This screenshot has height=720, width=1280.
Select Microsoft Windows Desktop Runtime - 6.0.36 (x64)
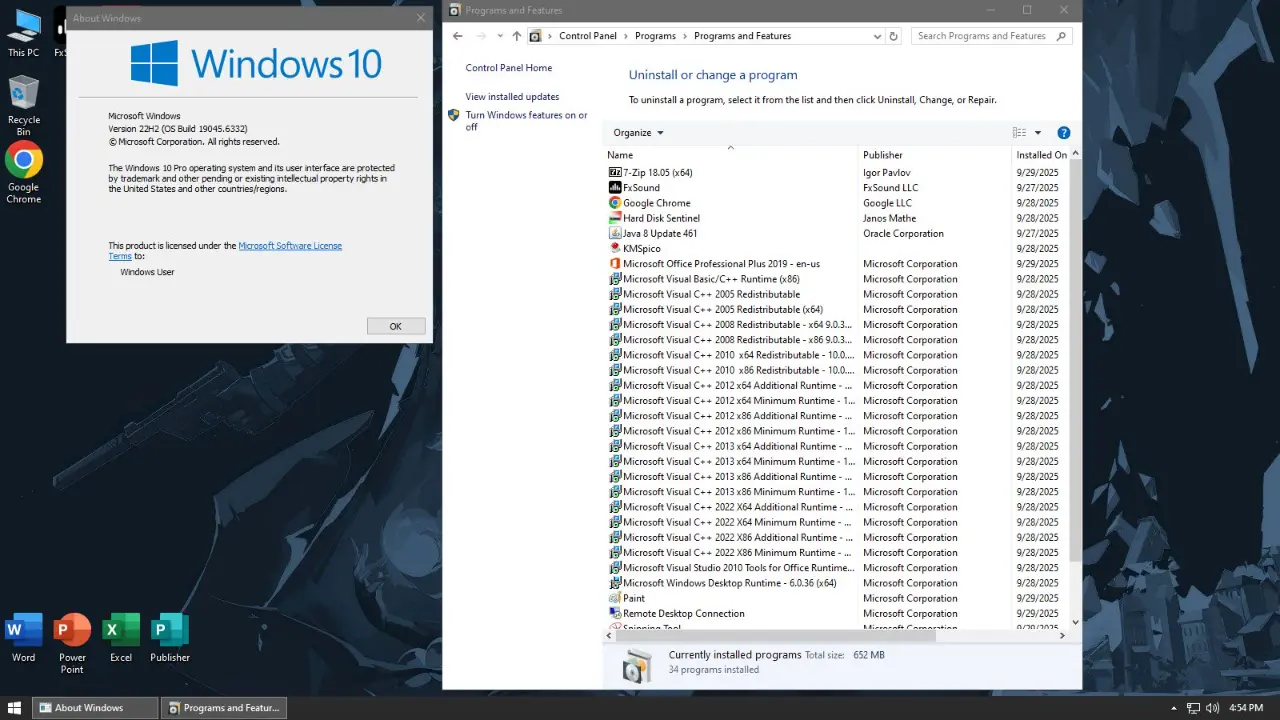[836, 583]
